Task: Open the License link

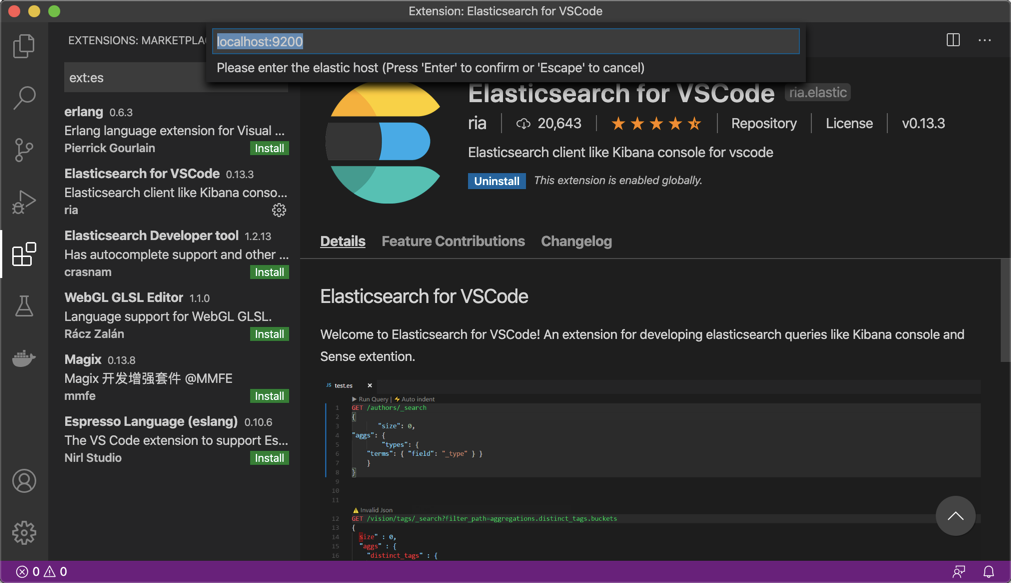Action: (x=849, y=123)
